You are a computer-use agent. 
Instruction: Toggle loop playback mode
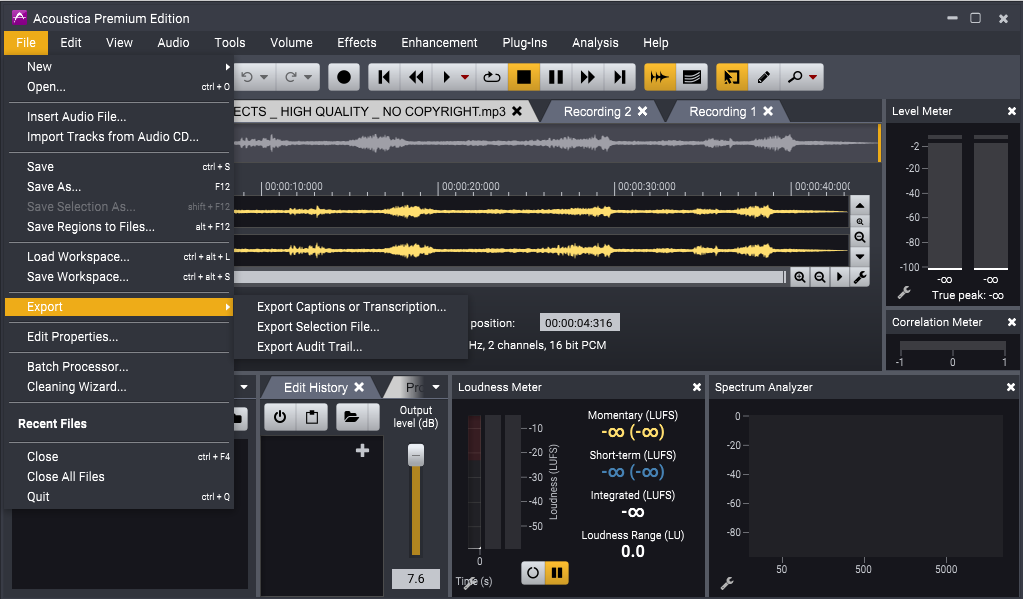(492, 77)
